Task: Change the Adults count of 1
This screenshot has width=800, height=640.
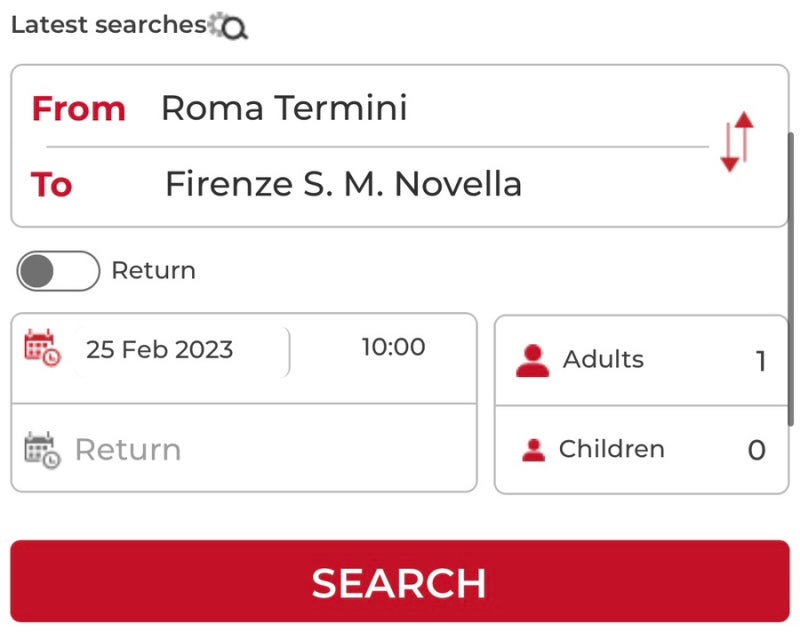Action: (x=760, y=361)
